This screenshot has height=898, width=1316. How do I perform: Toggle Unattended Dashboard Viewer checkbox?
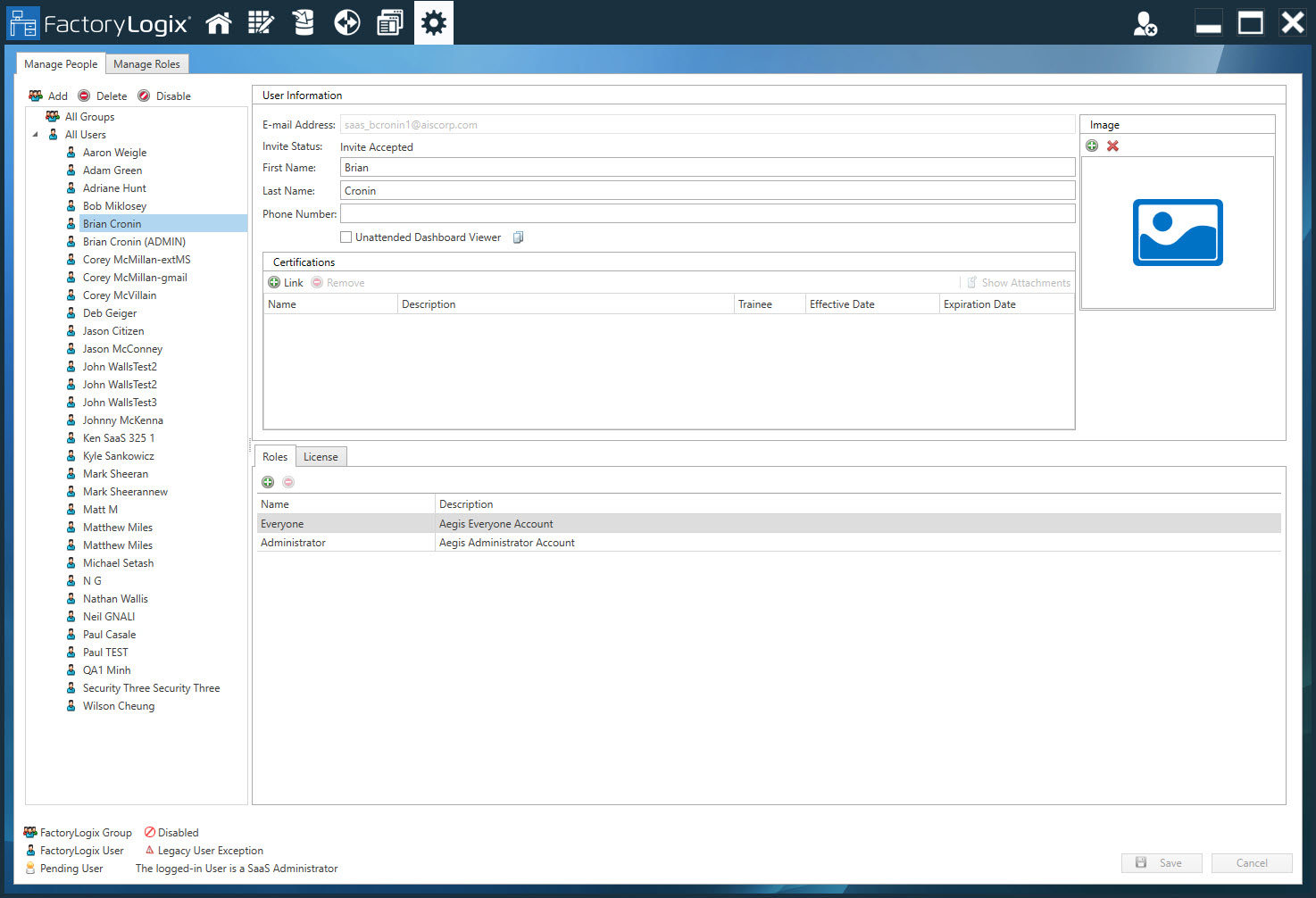click(346, 237)
